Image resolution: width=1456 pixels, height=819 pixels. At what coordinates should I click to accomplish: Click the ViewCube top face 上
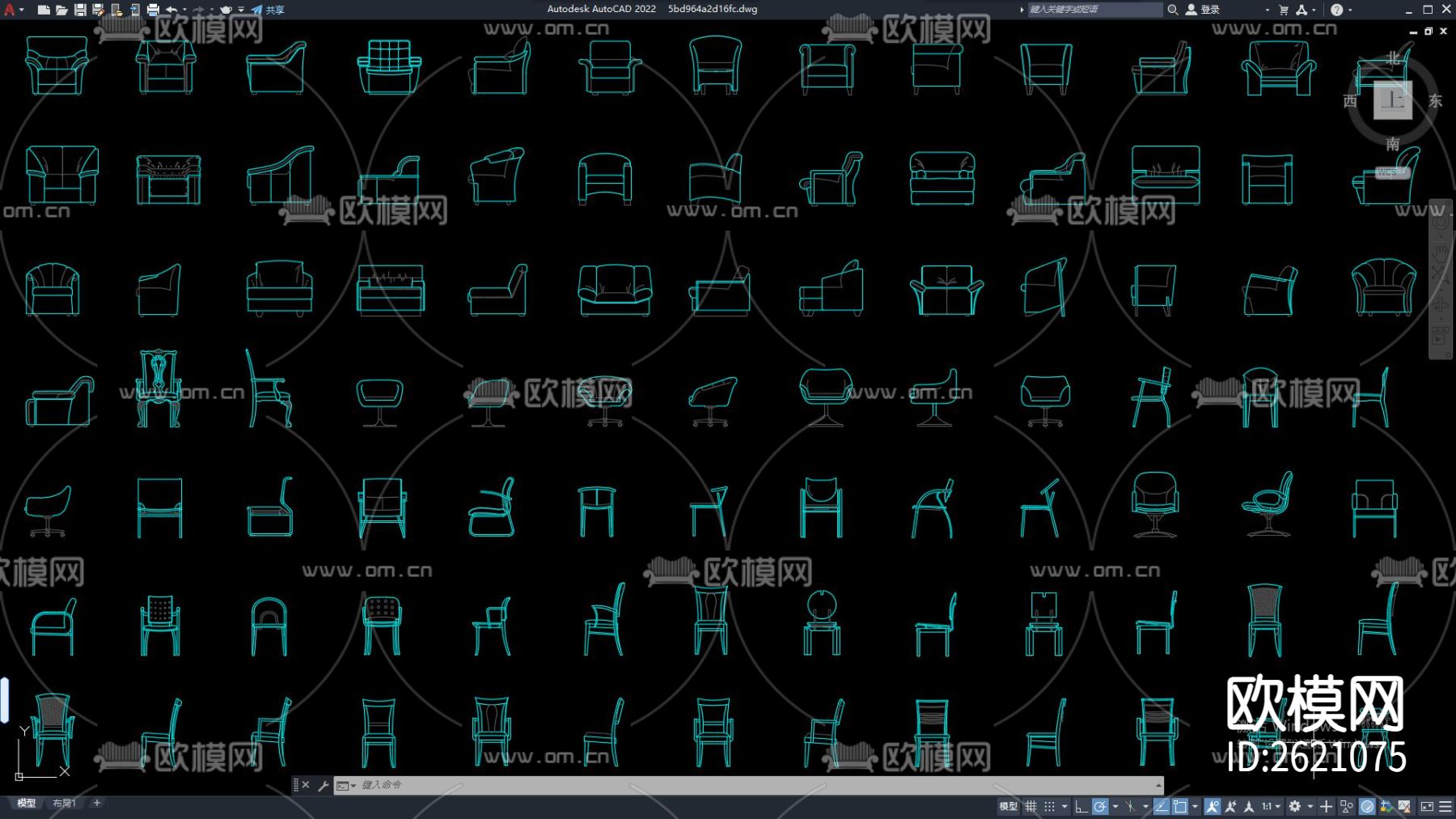[1393, 100]
